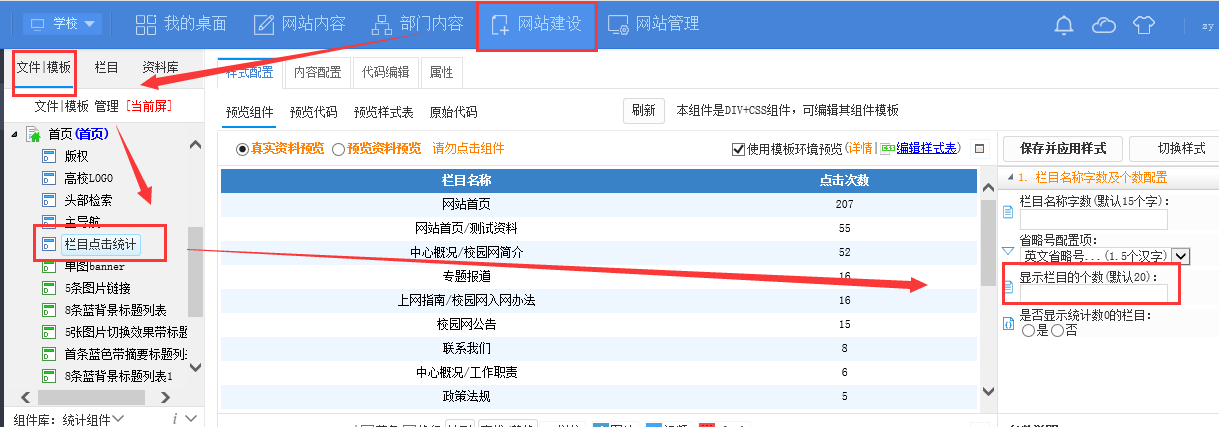Switch to the 内容配置 tab

[x=317, y=72]
